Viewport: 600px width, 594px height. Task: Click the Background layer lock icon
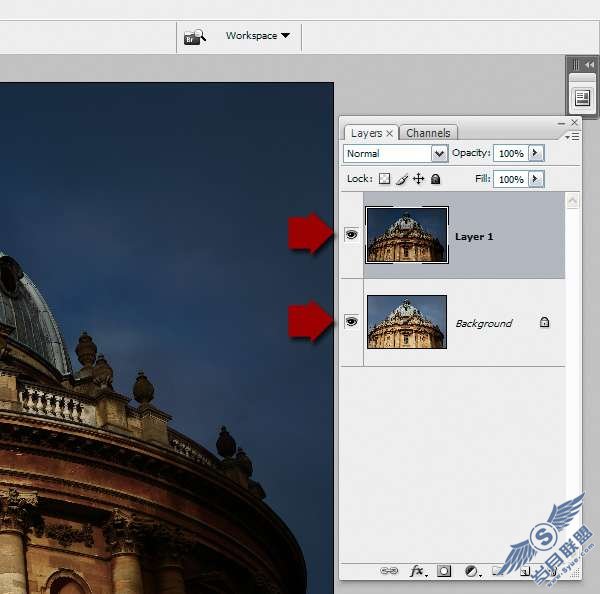[x=544, y=322]
